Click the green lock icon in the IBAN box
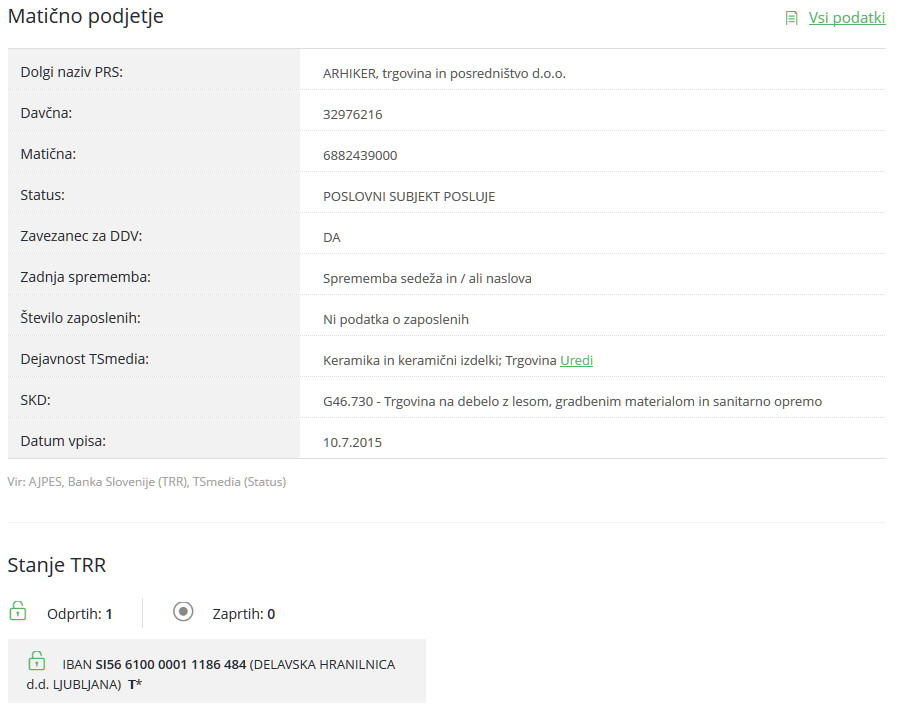The image size is (900, 714). (x=37, y=661)
